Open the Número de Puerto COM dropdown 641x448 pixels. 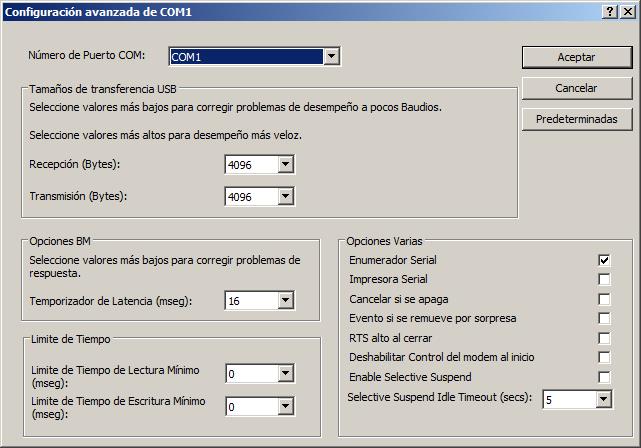pyautogui.click(x=332, y=56)
